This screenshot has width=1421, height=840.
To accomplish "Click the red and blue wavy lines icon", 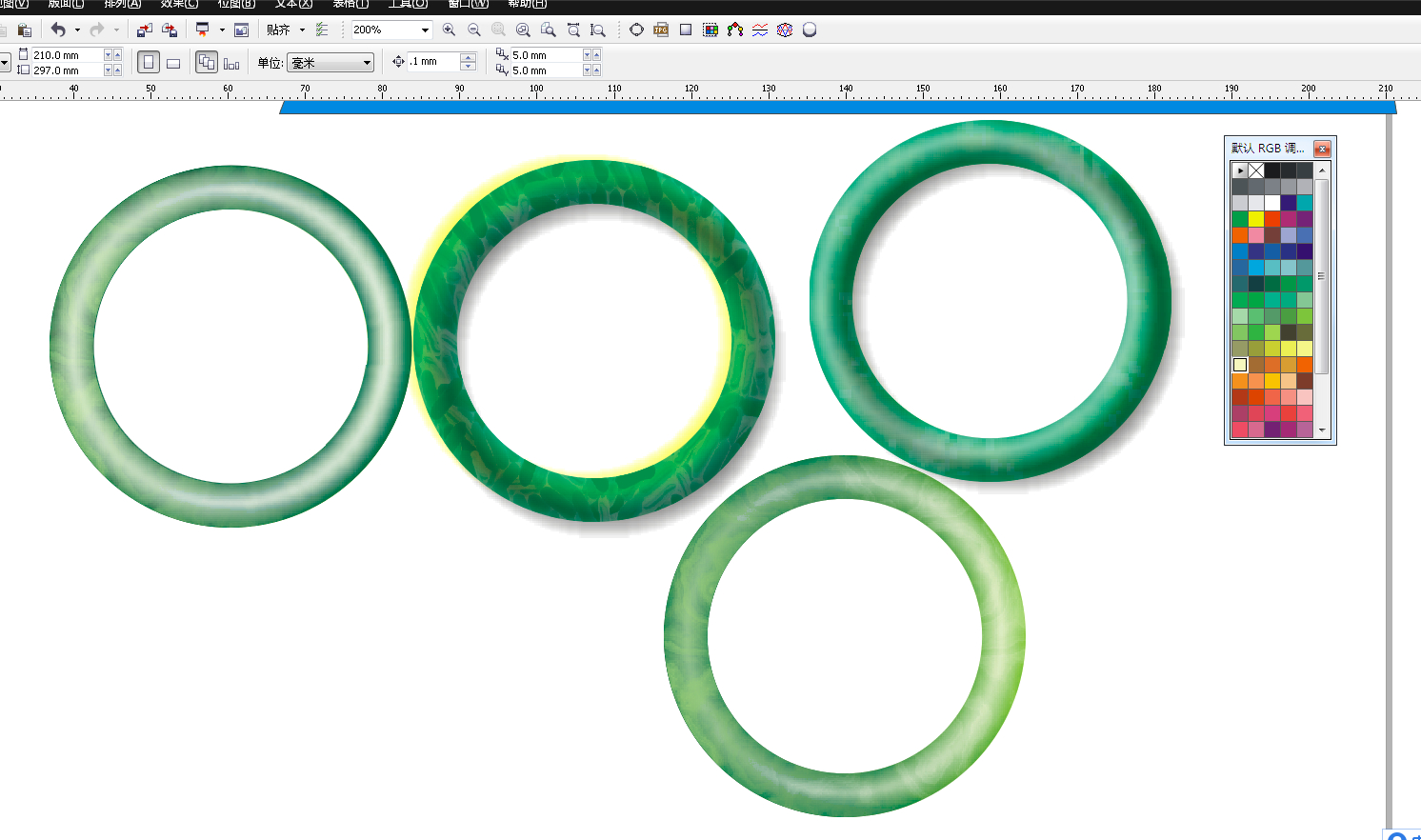I will coord(760,30).
